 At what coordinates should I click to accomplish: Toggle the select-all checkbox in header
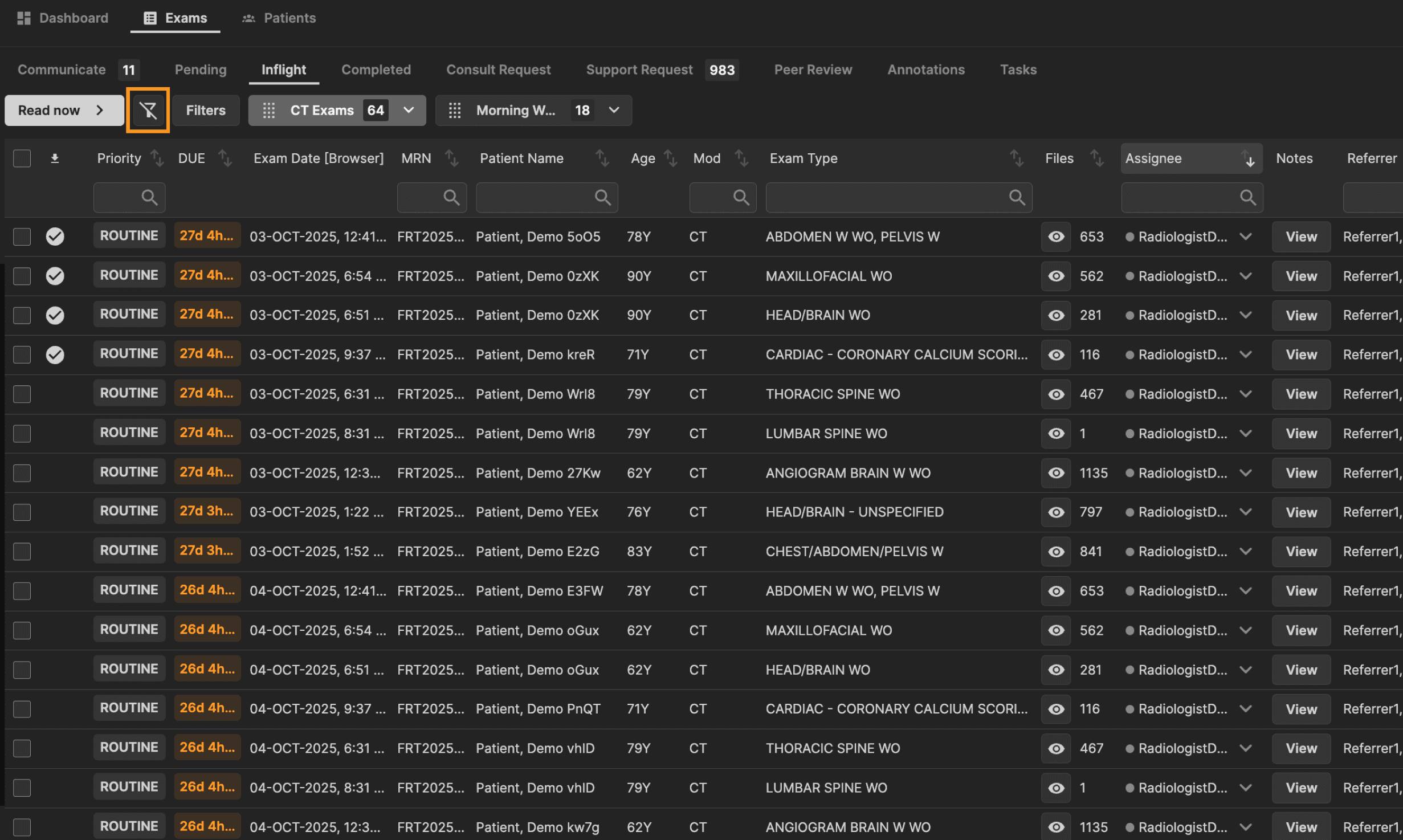22,158
